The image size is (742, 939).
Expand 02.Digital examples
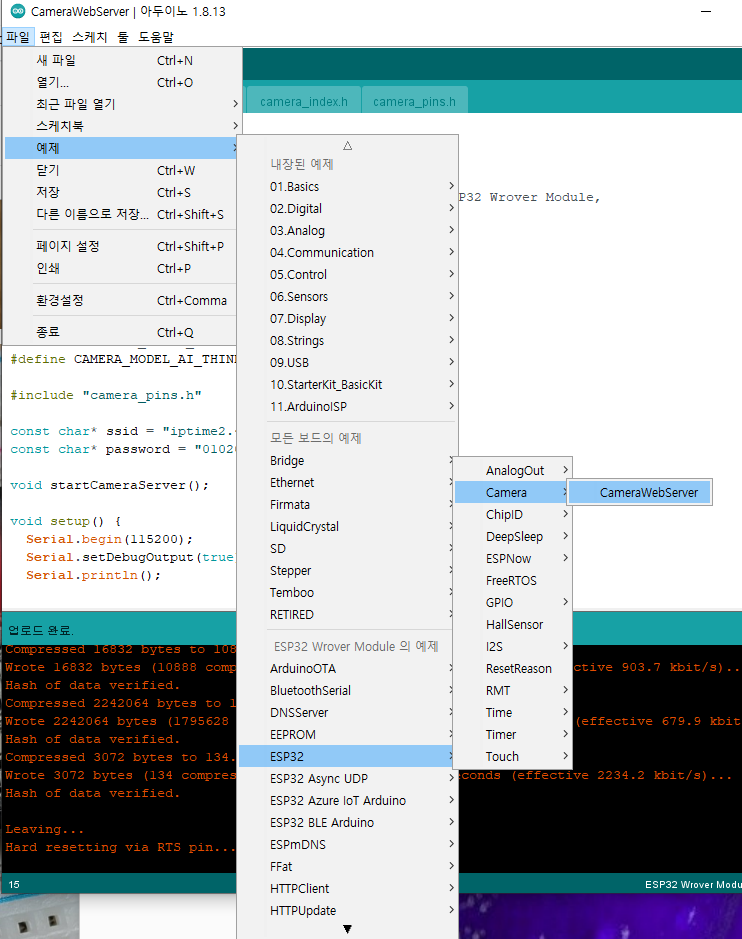coord(347,208)
